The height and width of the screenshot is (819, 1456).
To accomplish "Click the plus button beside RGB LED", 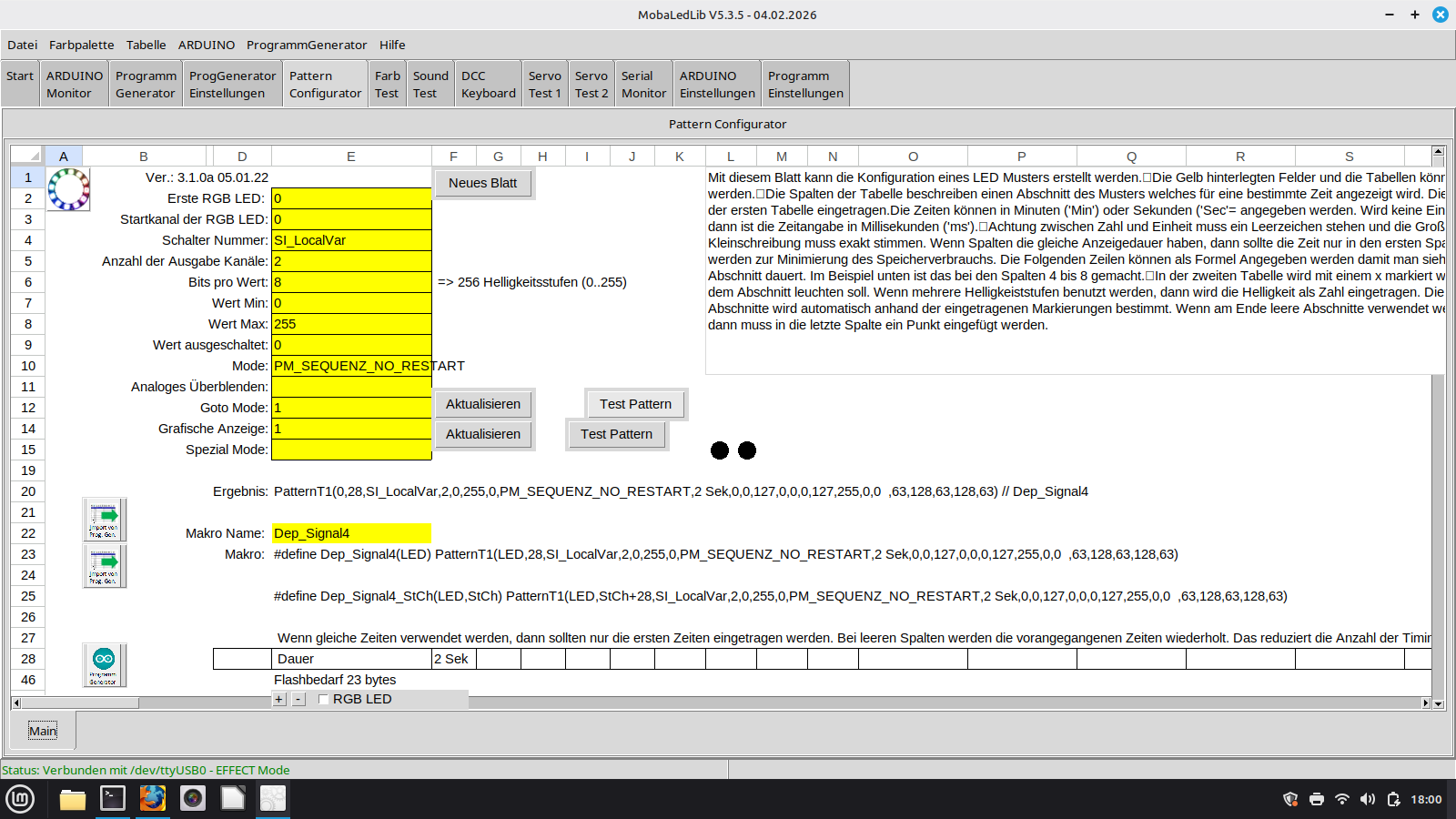I will (279, 700).
